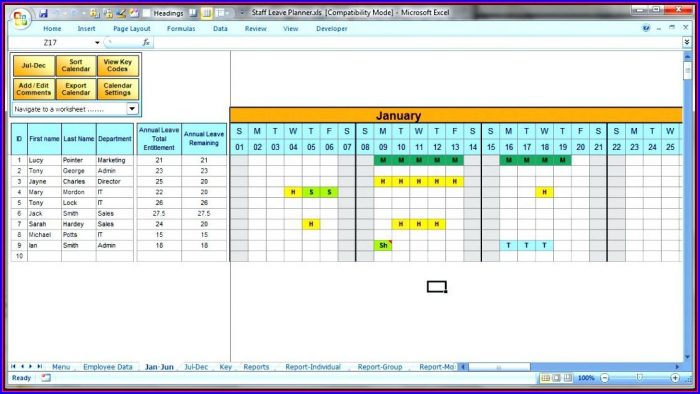The width and height of the screenshot is (700, 394).
Task: Open the Formulas ribbon tab
Action: tap(181, 29)
